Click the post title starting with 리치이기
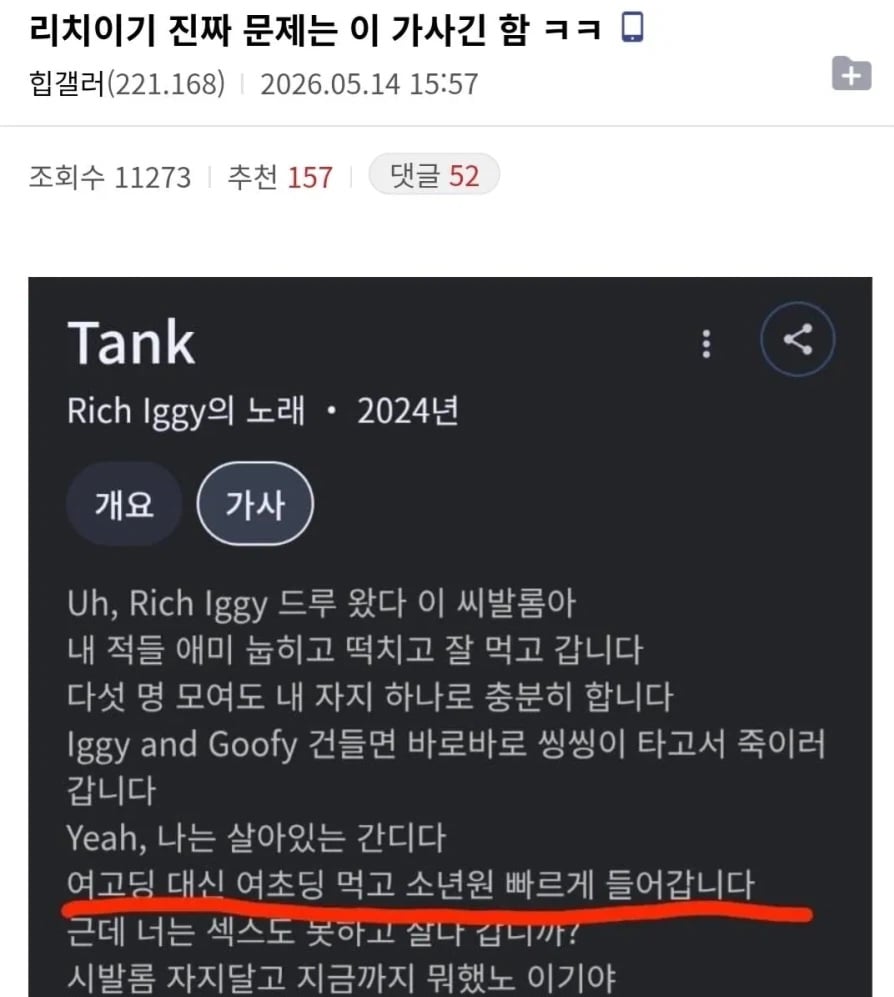This screenshot has height=997, width=894. (315, 29)
